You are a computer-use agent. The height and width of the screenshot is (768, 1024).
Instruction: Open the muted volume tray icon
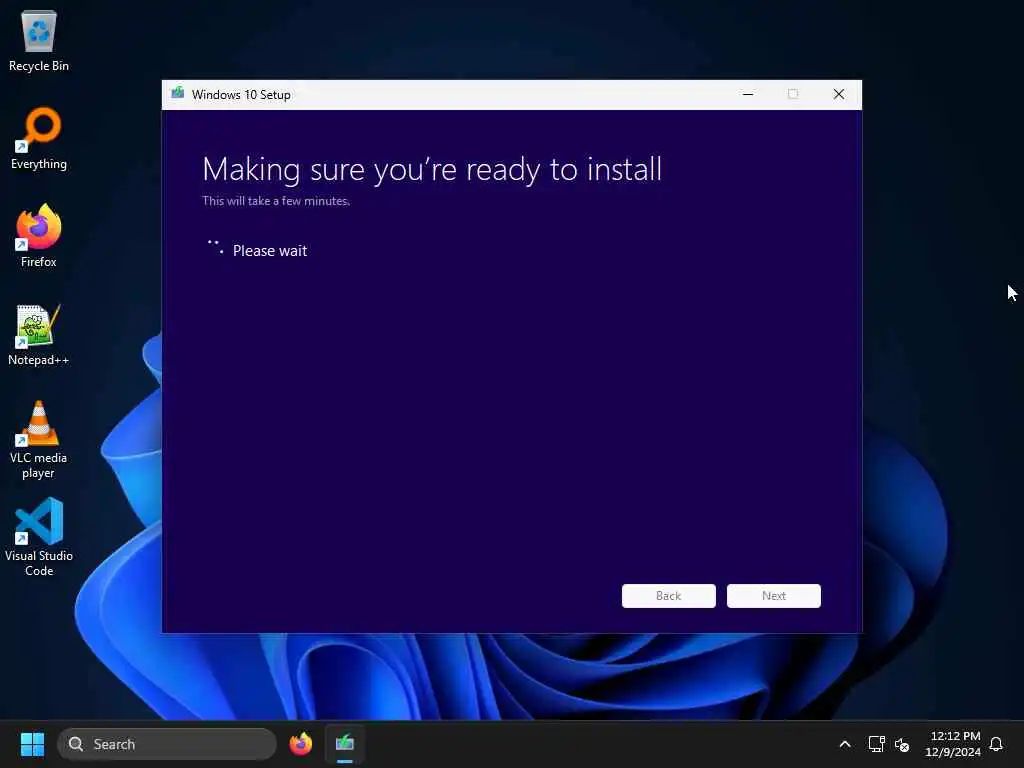[902, 744]
